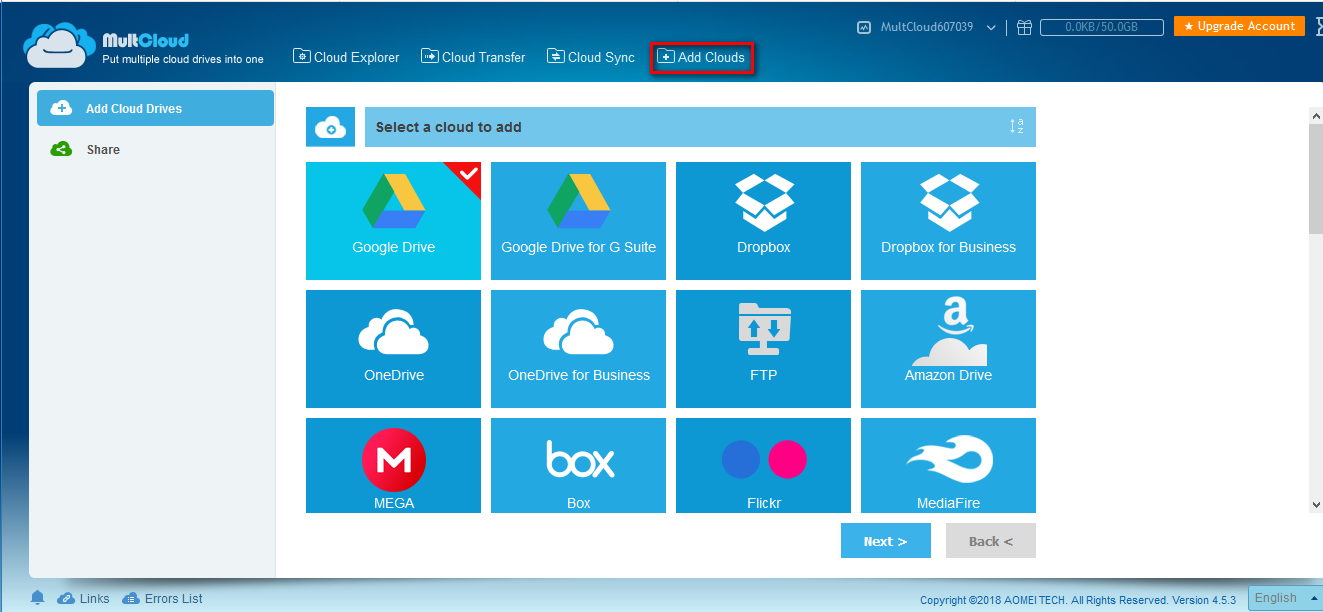
Task: Click the Upgrade Account button
Action: [1239, 26]
